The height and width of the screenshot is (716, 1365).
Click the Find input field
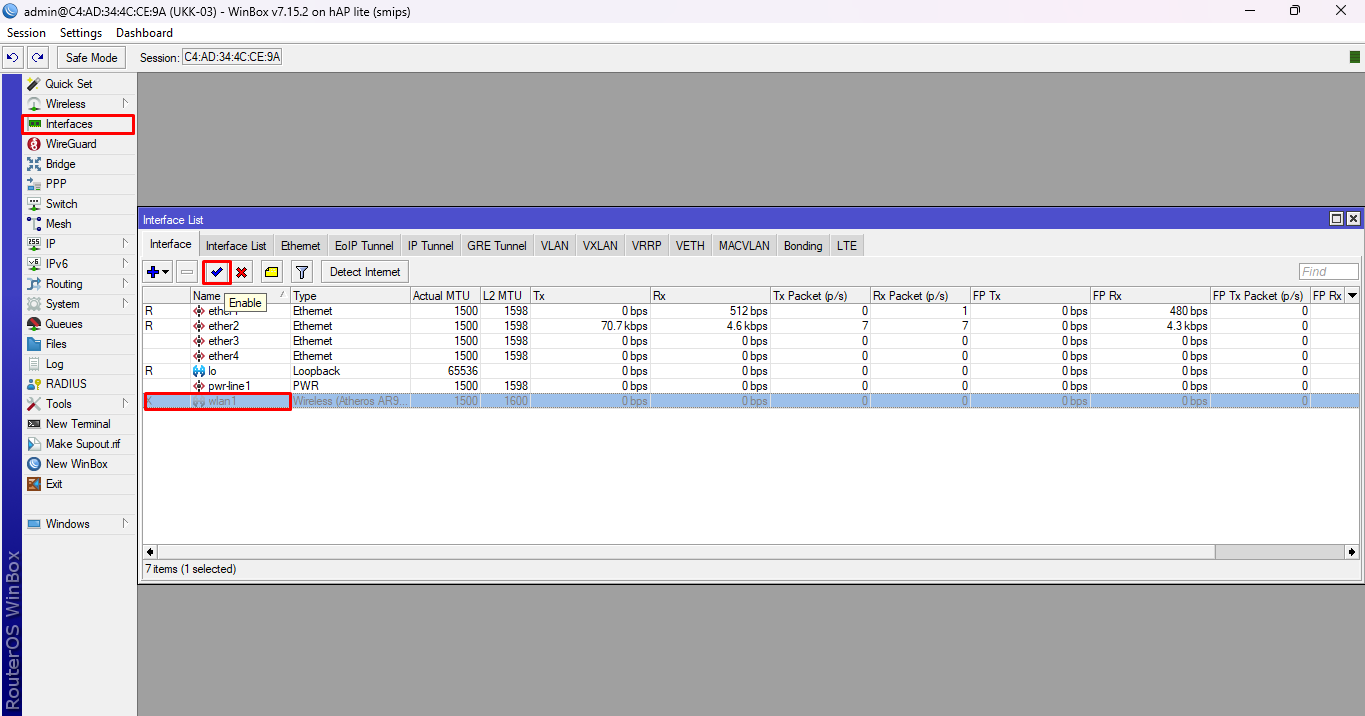[1329, 272]
